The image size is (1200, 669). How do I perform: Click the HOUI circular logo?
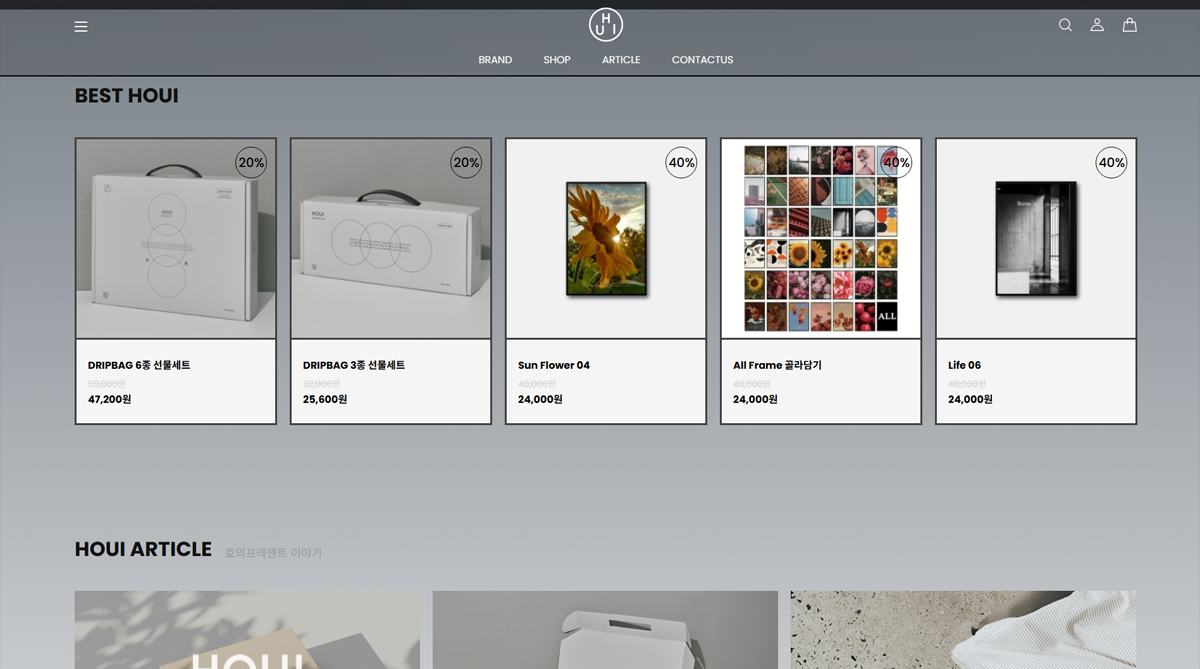click(x=605, y=25)
